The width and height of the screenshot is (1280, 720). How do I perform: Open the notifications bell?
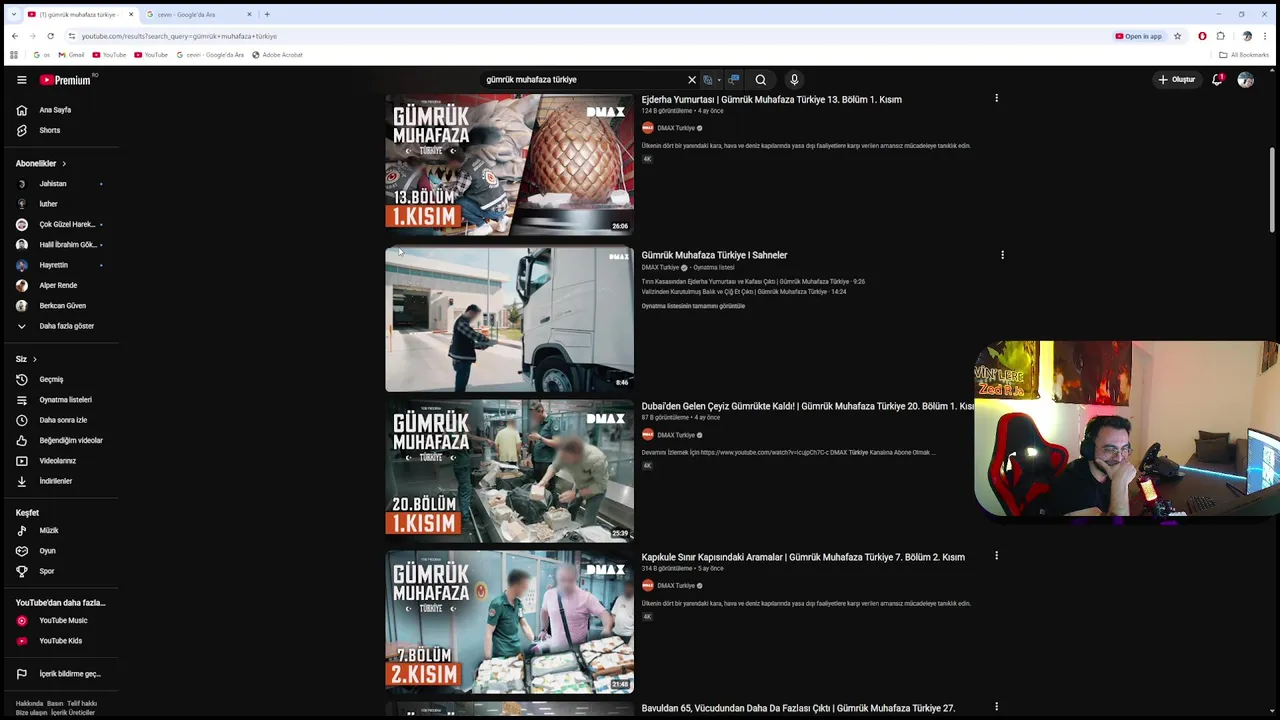click(1217, 80)
